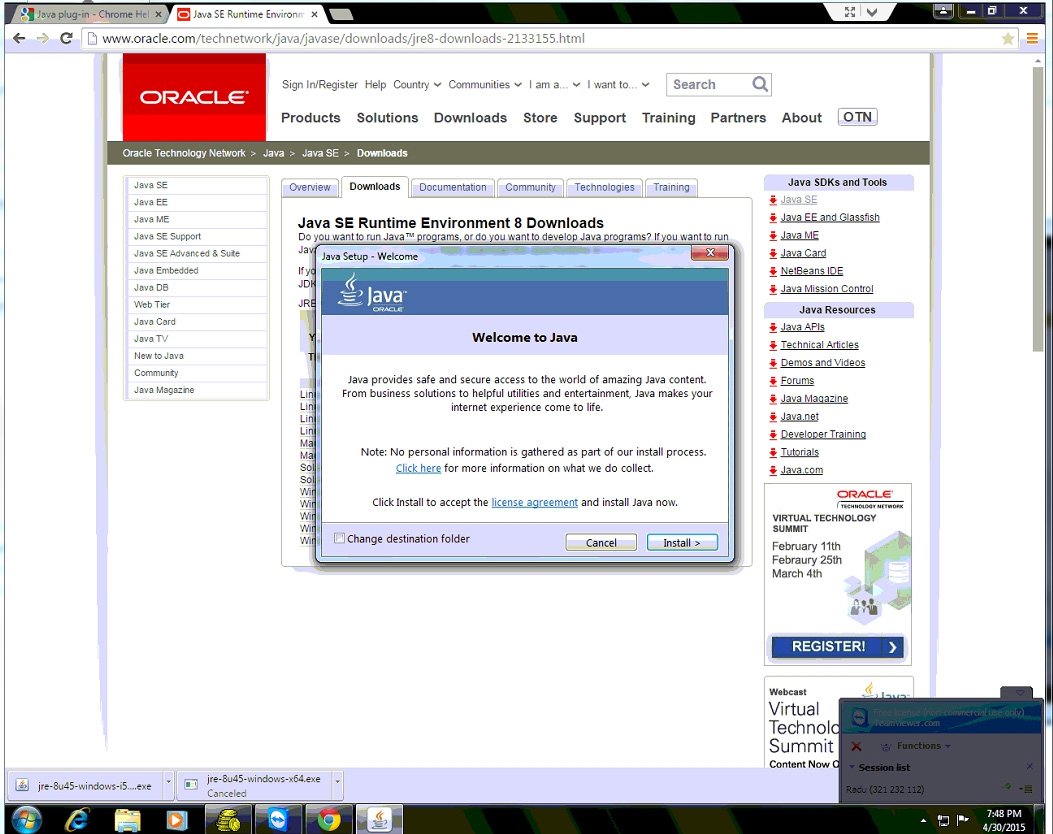Open the Windows Start menu
The image size is (1053, 834).
26,819
